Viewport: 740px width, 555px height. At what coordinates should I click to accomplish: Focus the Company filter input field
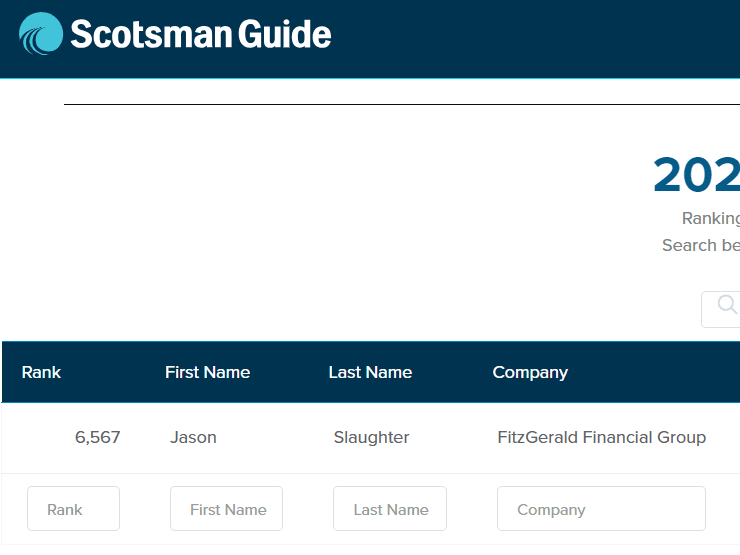point(601,509)
